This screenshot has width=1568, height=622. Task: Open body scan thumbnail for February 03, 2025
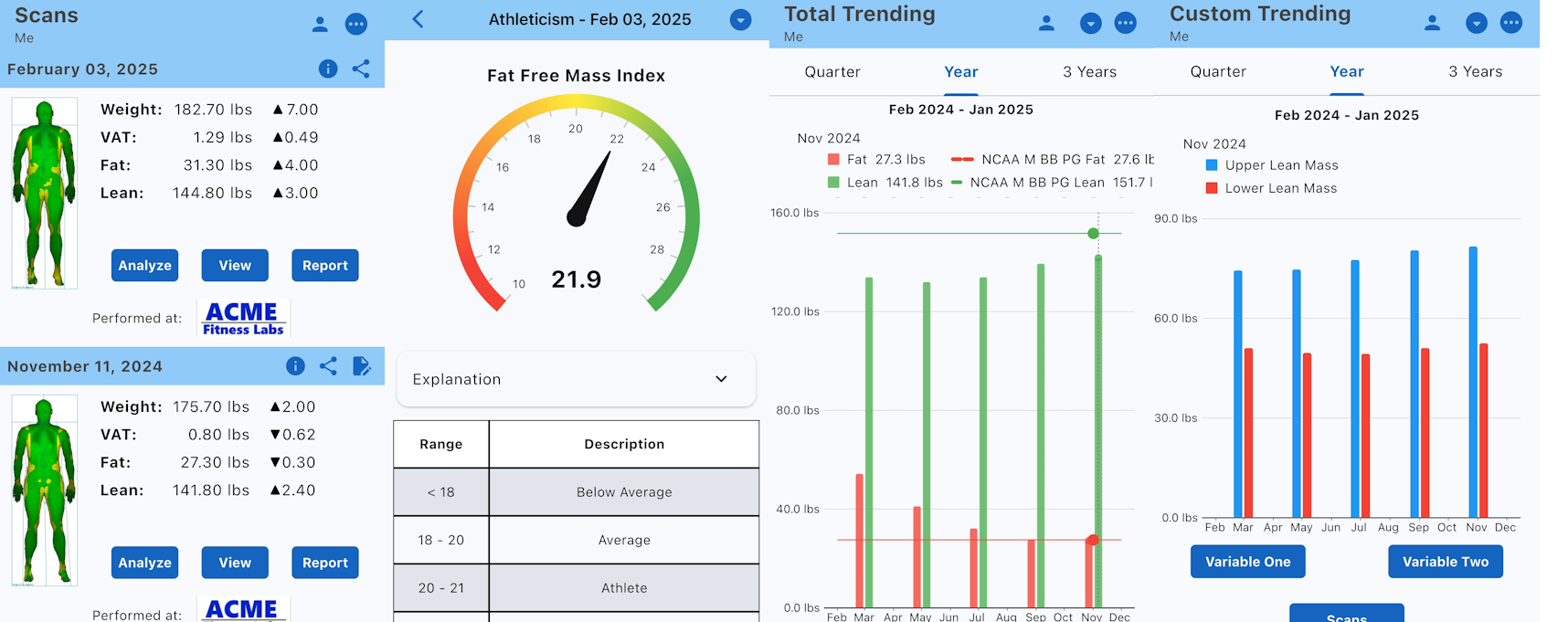[x=44, y=193]
